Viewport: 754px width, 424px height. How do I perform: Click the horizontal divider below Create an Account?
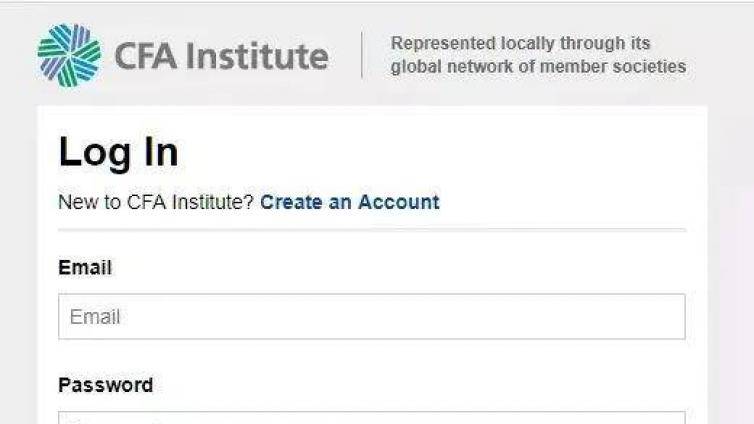[372, 230]
